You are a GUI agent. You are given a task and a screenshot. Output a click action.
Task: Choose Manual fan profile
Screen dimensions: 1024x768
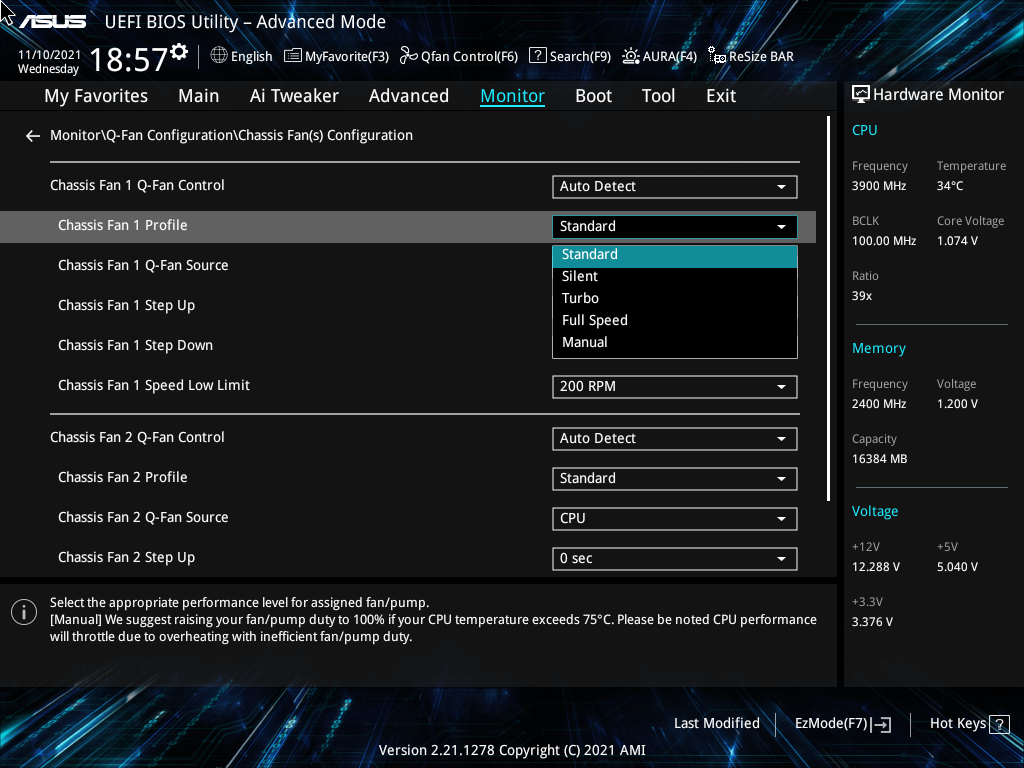coord(675,342)
